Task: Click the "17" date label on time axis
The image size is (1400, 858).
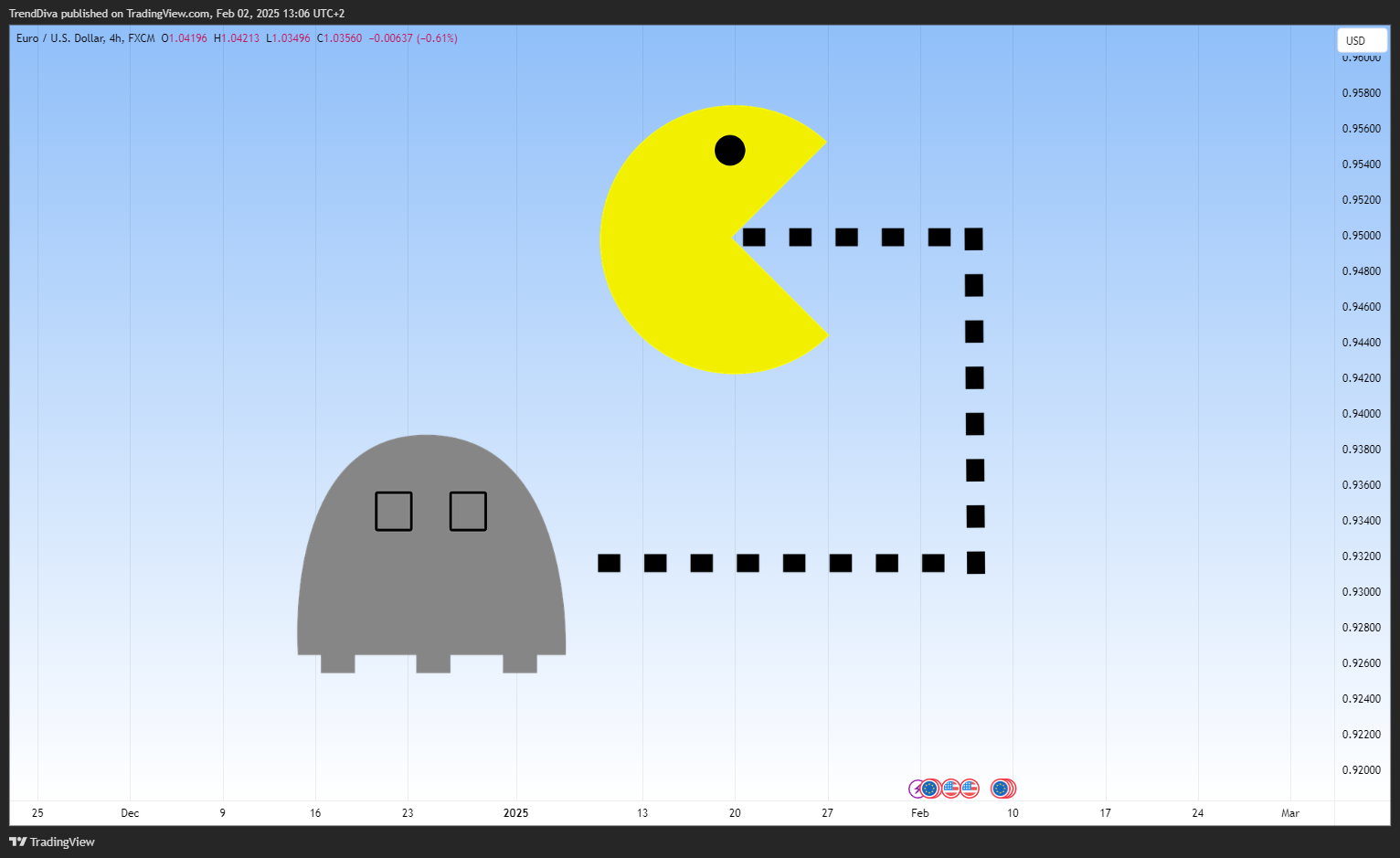Action: click(x=1106, y=813)
